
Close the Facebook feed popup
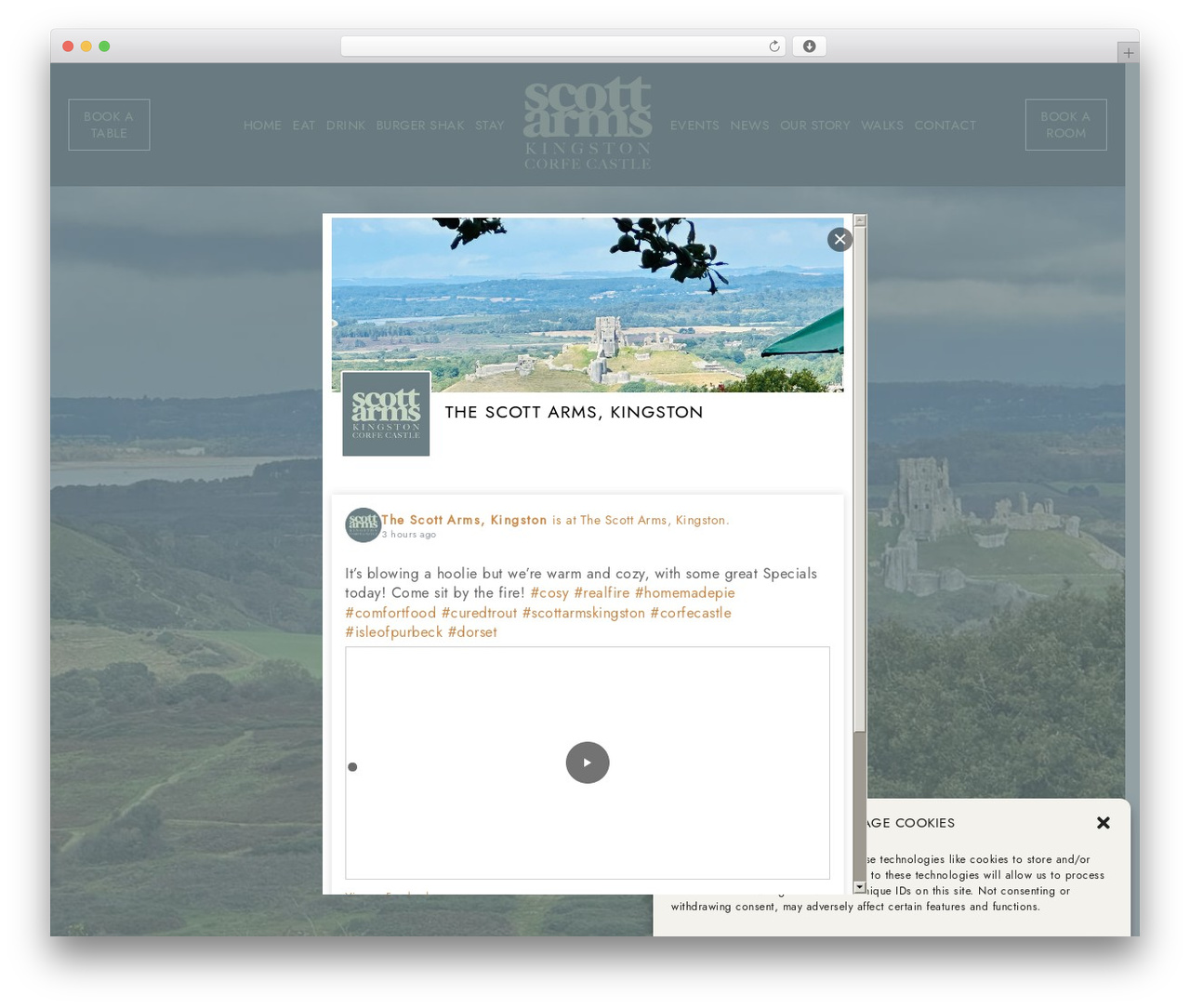click(x=840, y=239)
